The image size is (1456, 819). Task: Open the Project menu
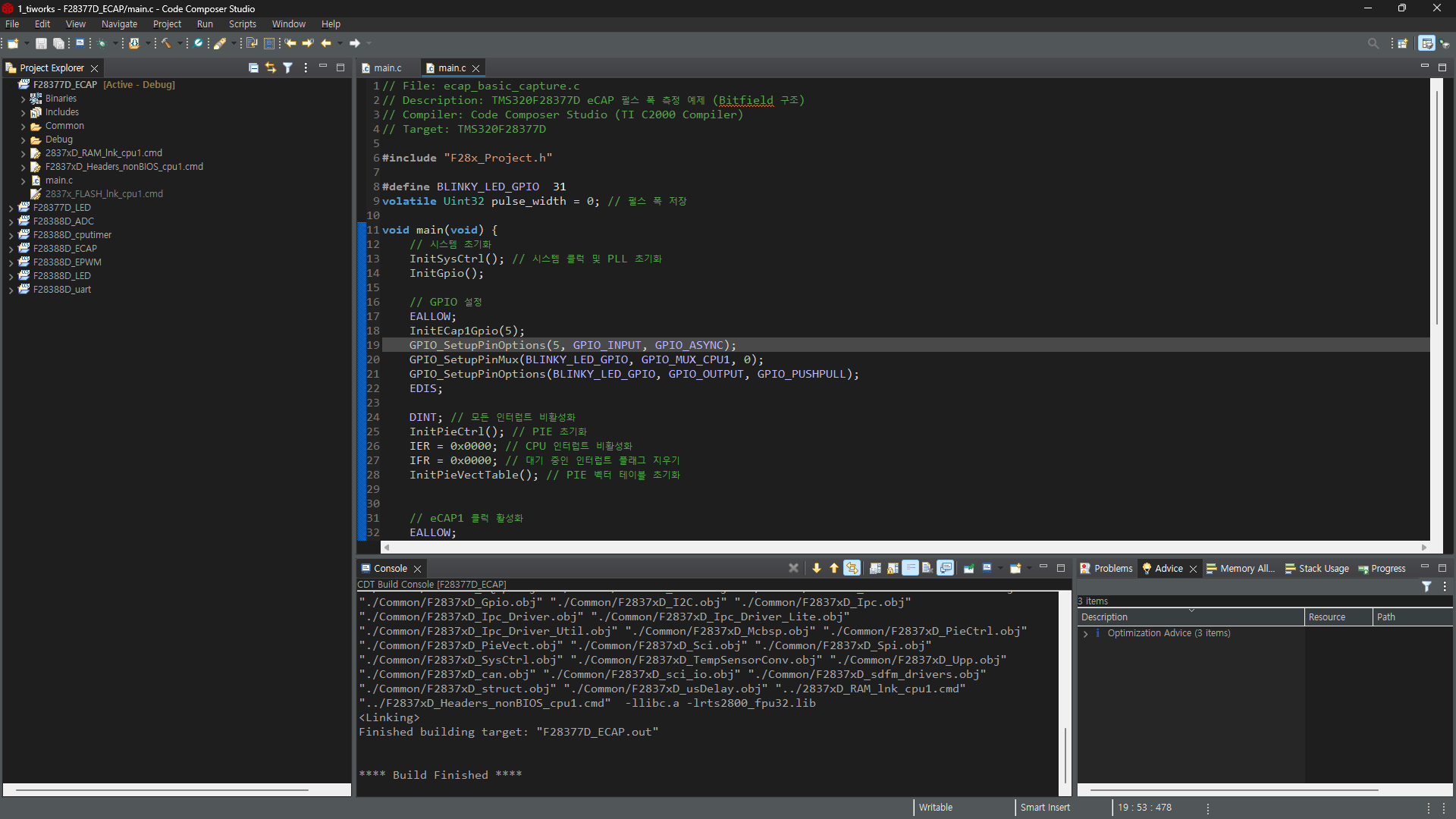167,24
